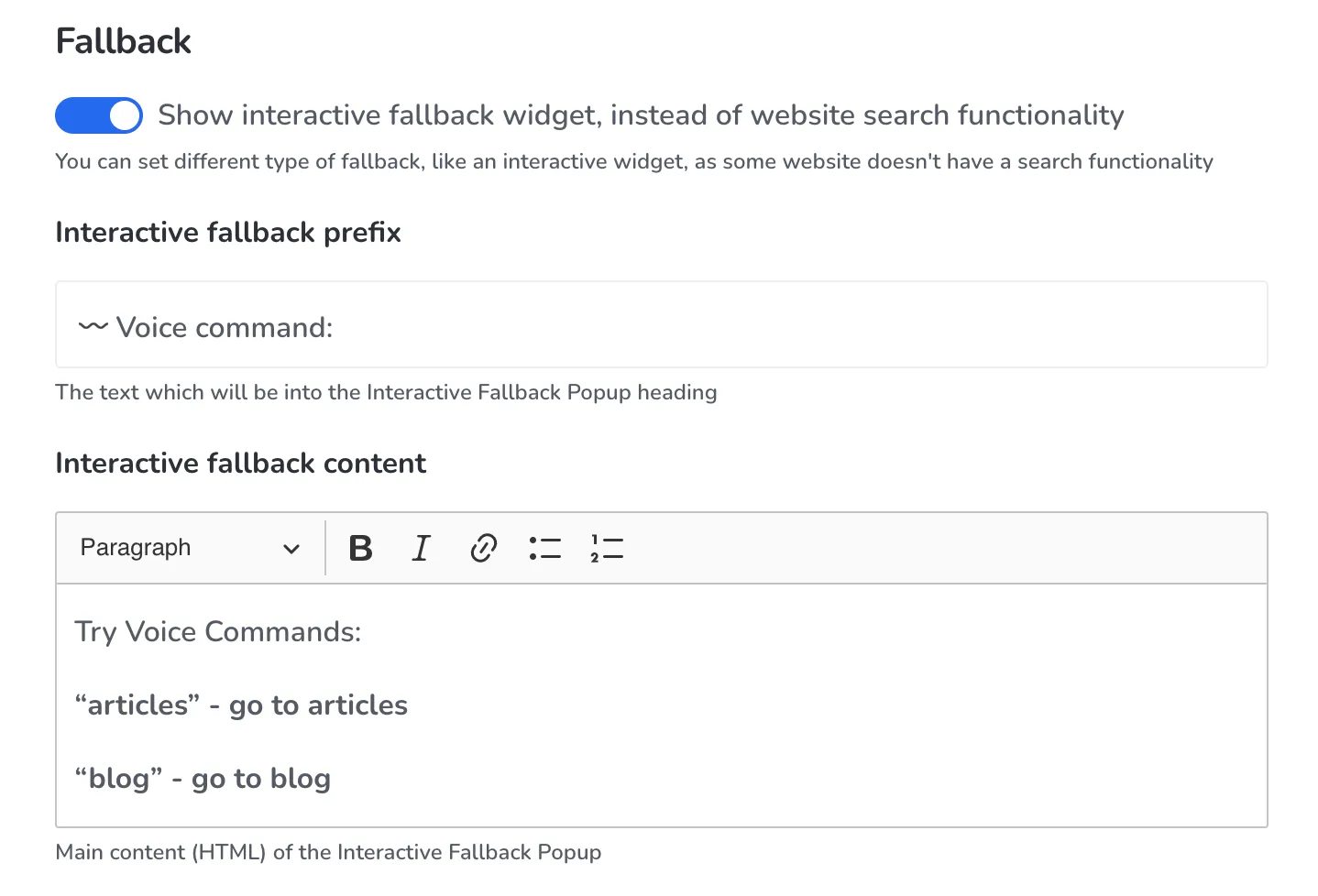The image size is (1318, 896).
Task: Click the 'Interactive fallback content' heading
Action: pyautogui.click(x=241, y=464)
